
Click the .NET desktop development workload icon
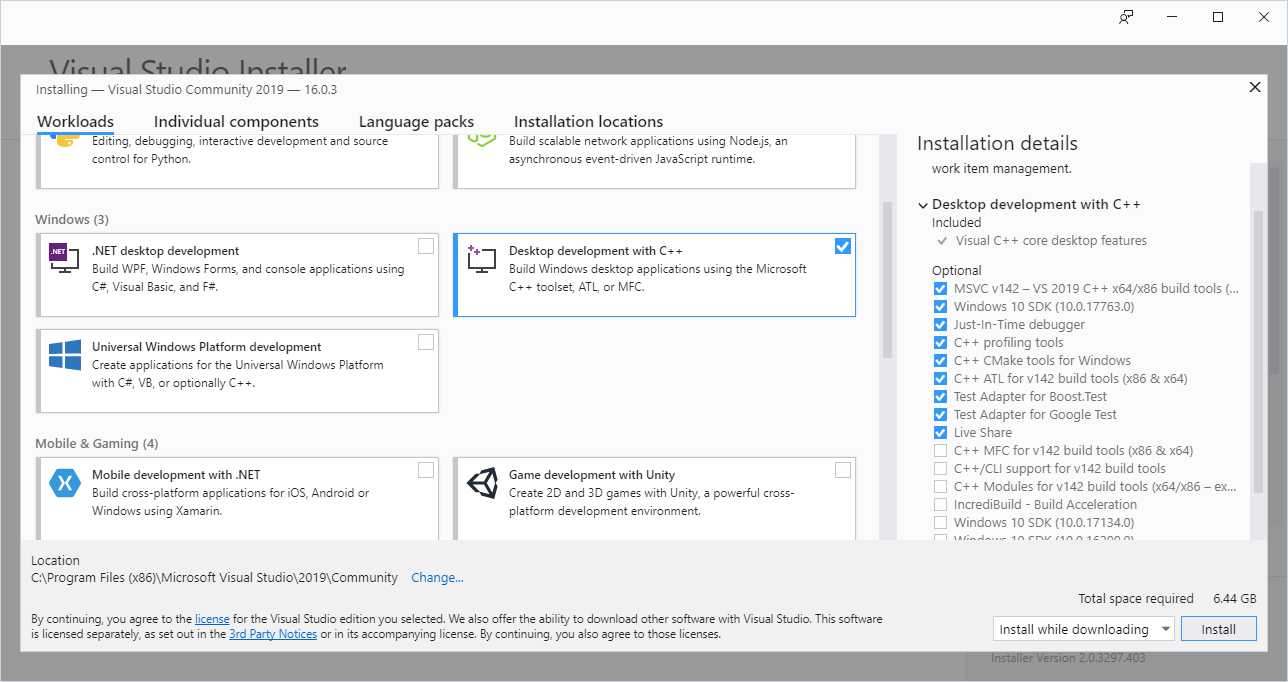tap(64, 258)
